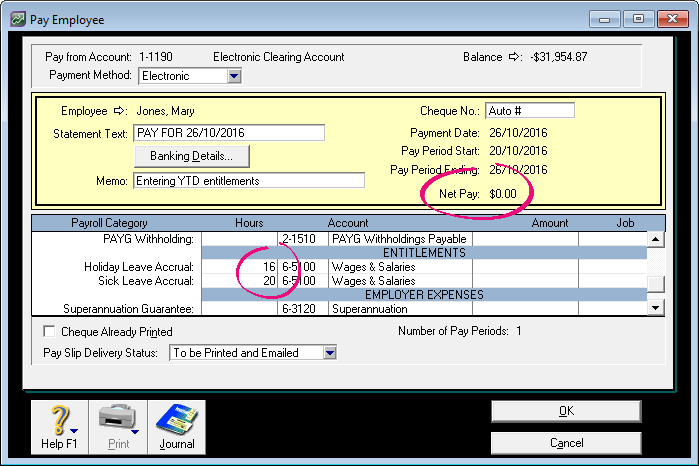Click the Banking Details button
This screenshot has height=466, width=699.
tap(191, 156)
